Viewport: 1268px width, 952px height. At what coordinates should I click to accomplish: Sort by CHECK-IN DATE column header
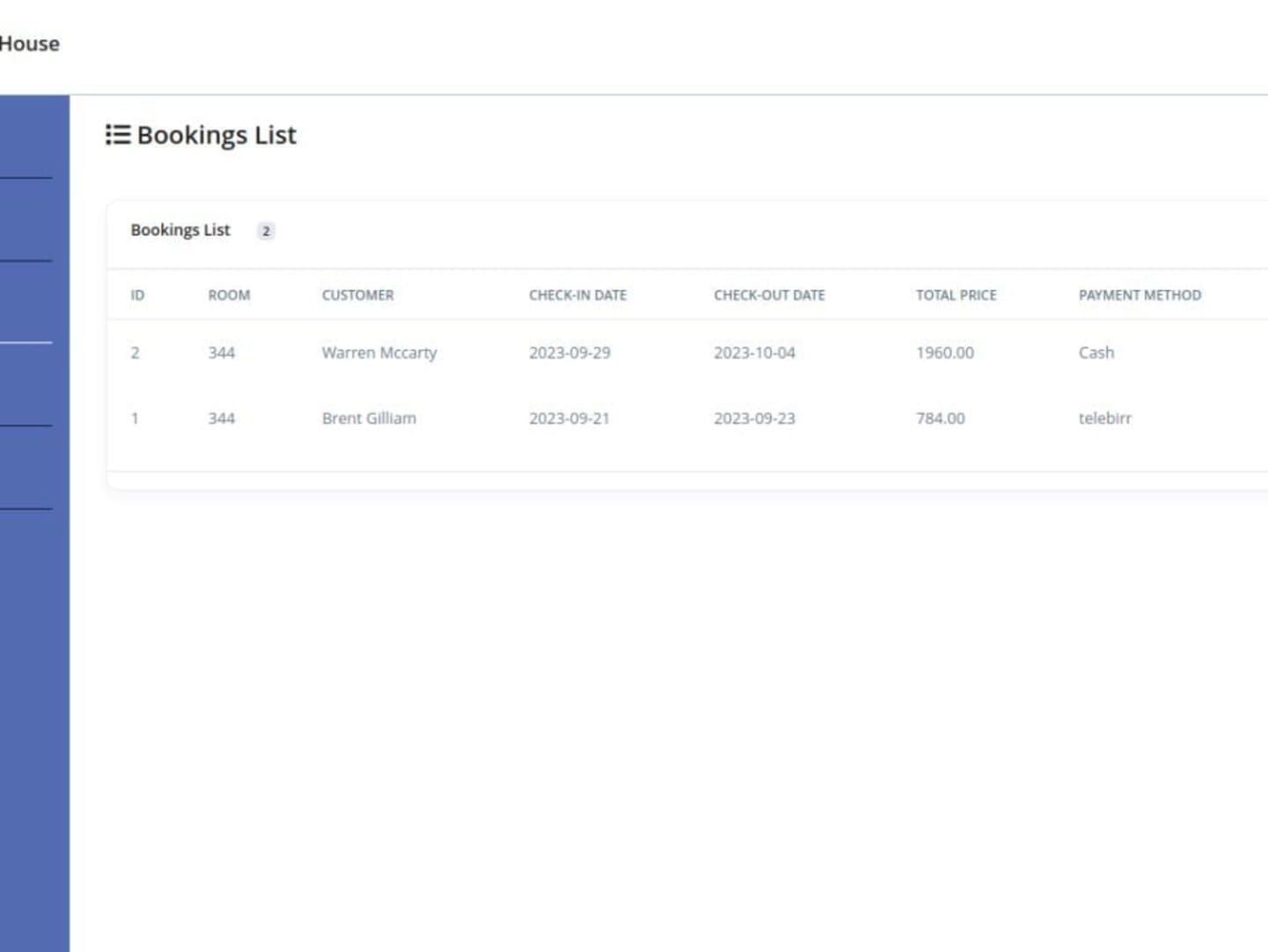click(x=578, y=295)
